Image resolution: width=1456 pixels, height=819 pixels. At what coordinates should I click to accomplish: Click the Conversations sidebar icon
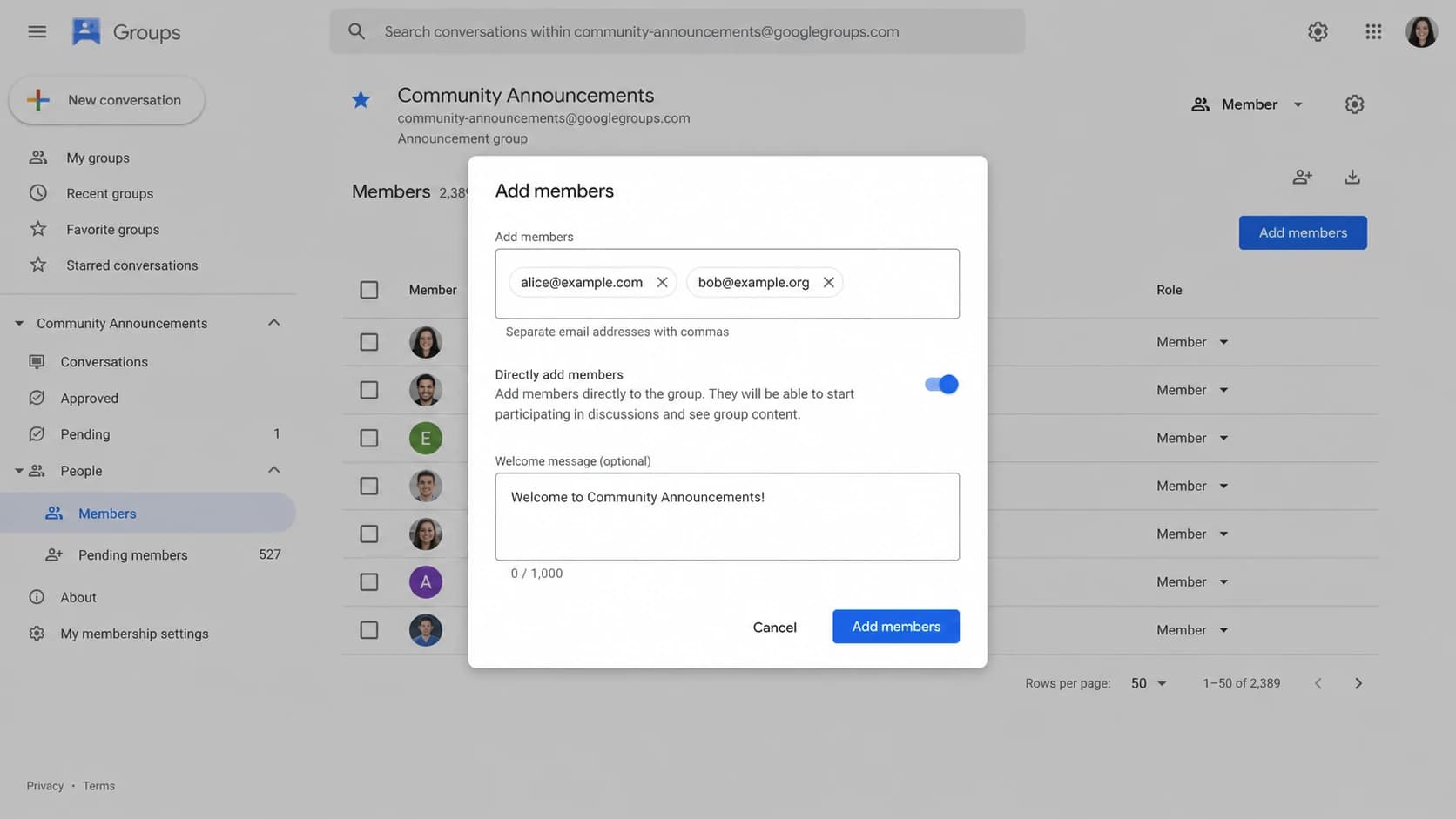(x=37, y=362)
